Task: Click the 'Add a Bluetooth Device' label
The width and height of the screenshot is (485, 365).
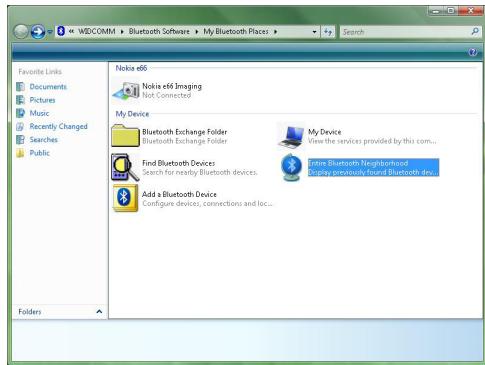Action: [x=179, y=194]
